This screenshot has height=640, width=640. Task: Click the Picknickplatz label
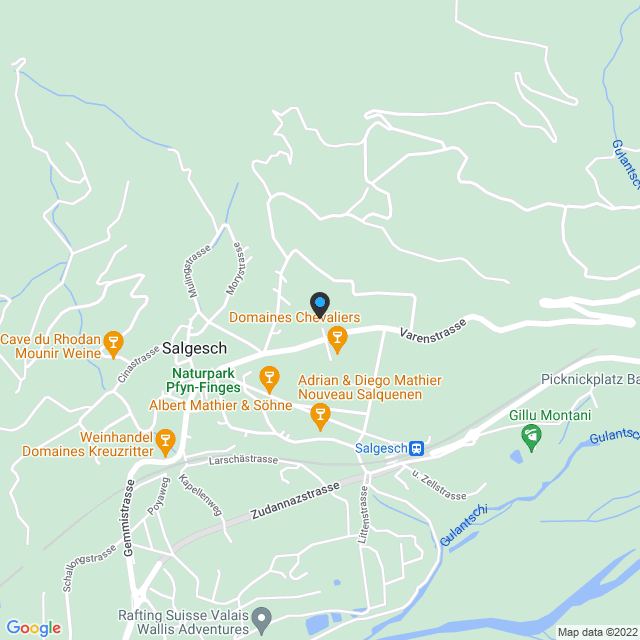coord(590,379)
